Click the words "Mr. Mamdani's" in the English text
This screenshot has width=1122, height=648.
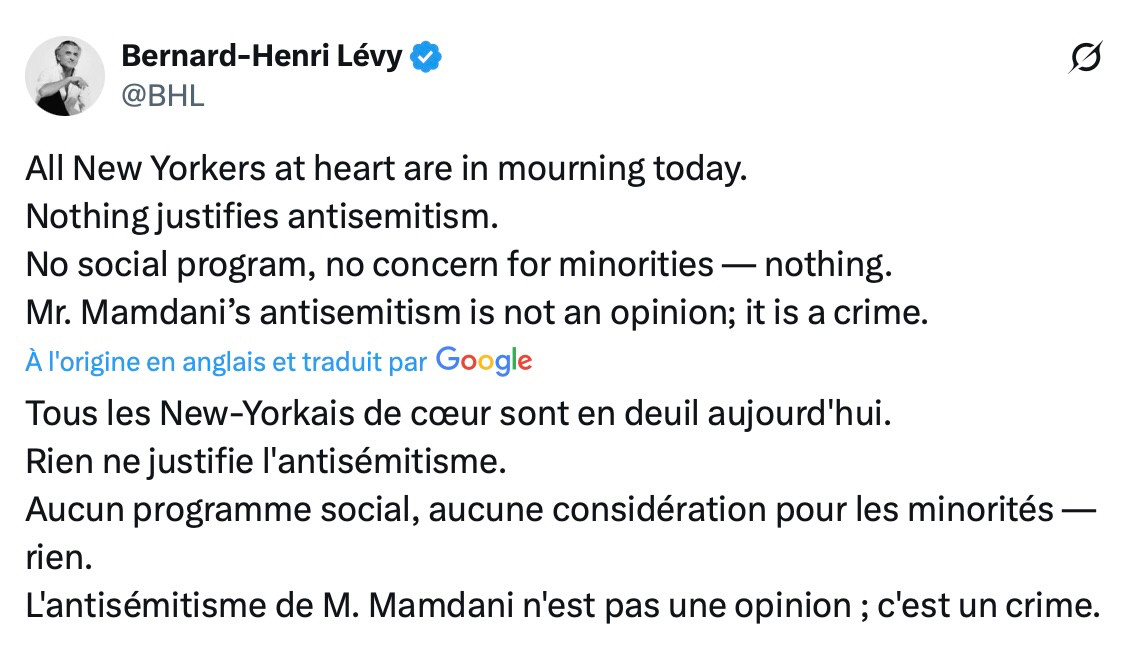127,313
